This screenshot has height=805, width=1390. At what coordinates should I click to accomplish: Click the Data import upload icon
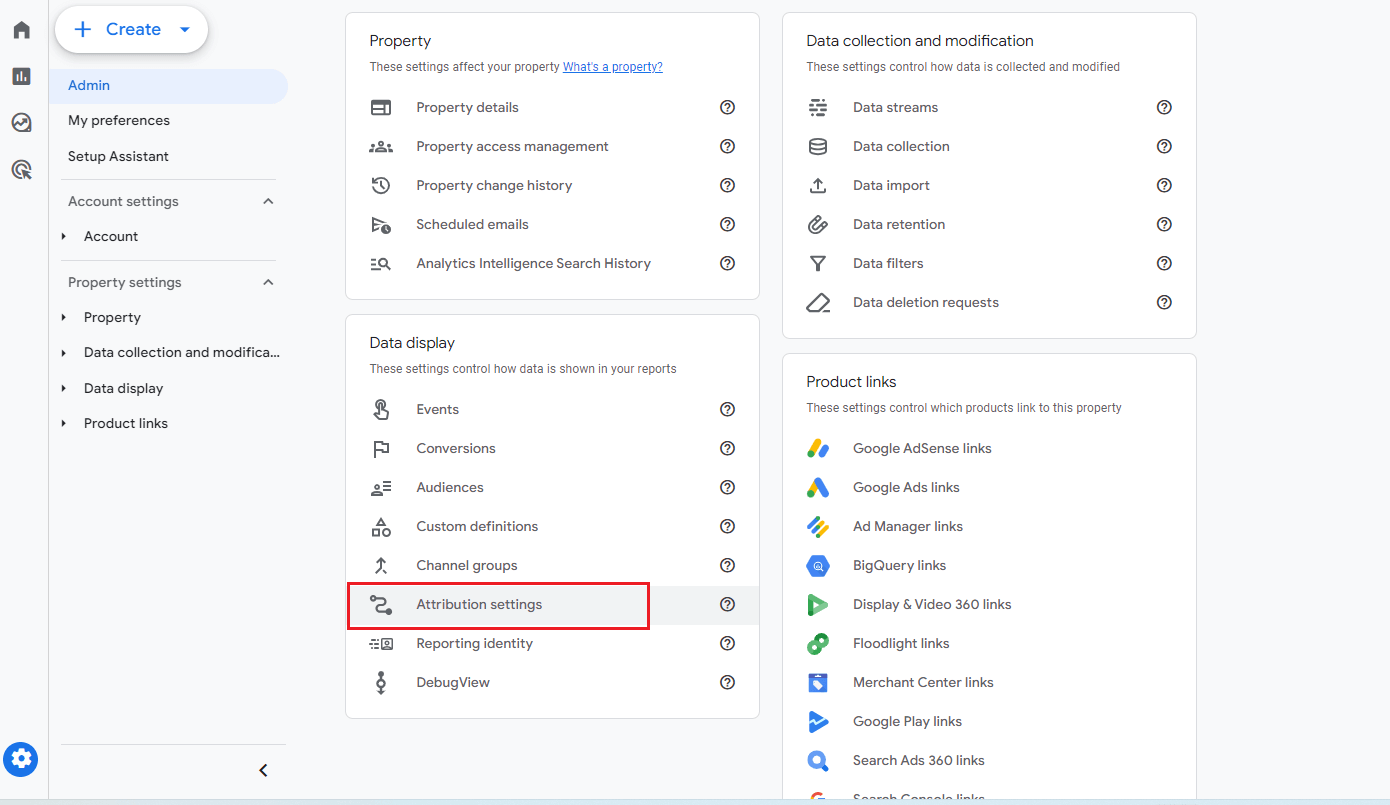tap(818, 185)
